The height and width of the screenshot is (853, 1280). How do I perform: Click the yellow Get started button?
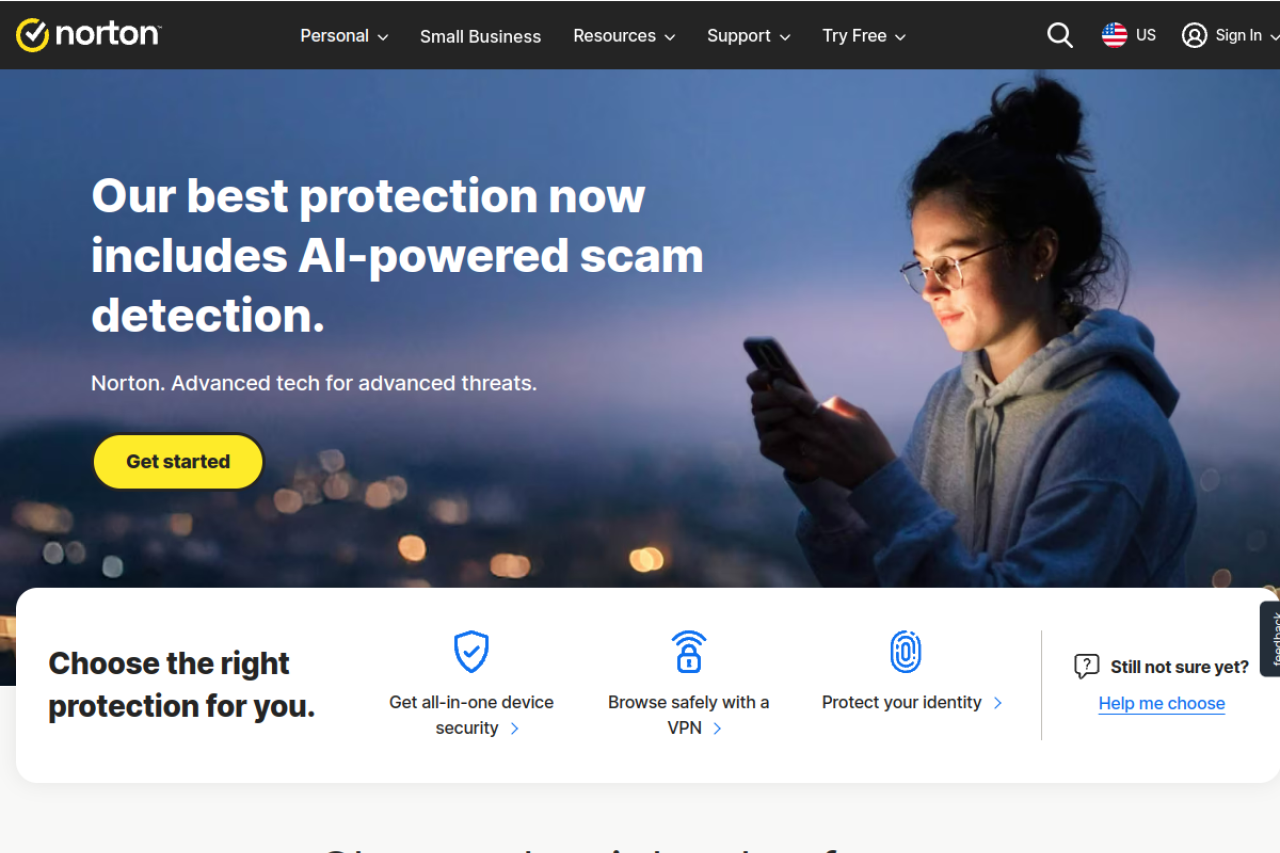click(x=178, y=462)
